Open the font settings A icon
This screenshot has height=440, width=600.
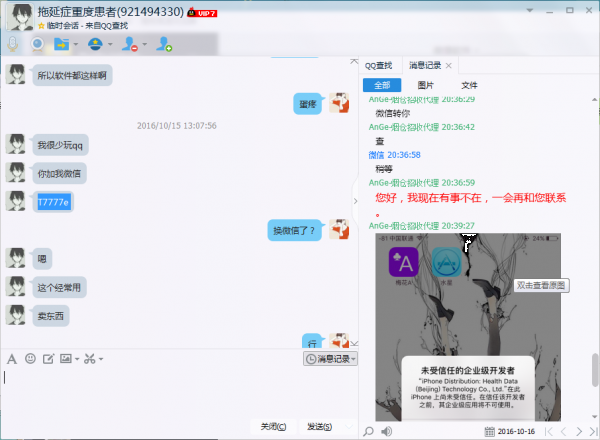pos(12,359)
